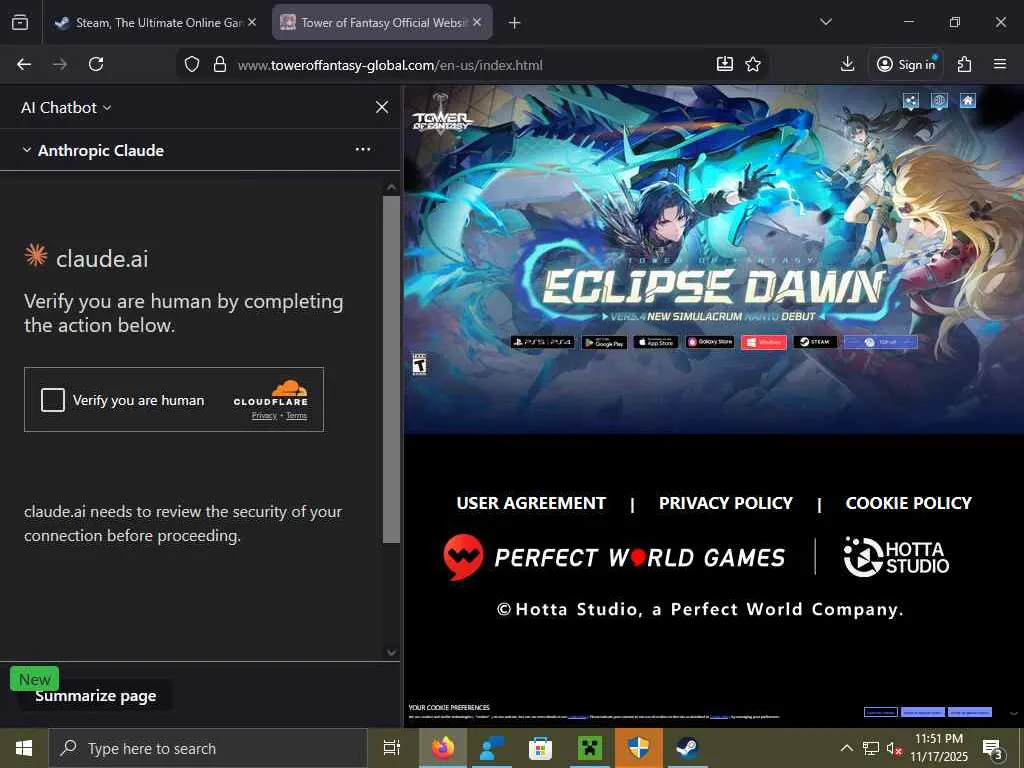The image size is (1024, 768).
Task: Click the muted volume tray icon
Action: click(x=894, y=748)
